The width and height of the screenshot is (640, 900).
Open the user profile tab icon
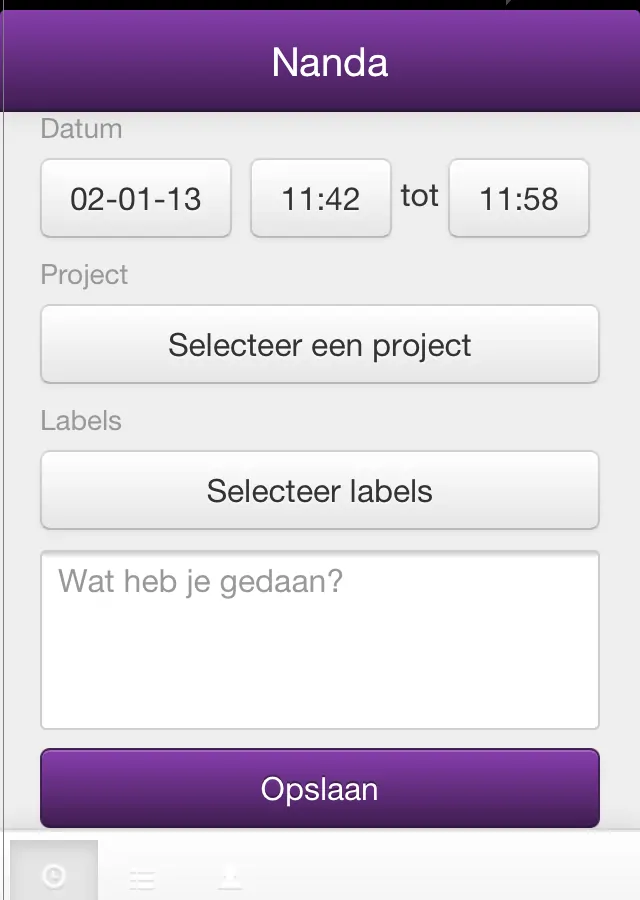230,878
